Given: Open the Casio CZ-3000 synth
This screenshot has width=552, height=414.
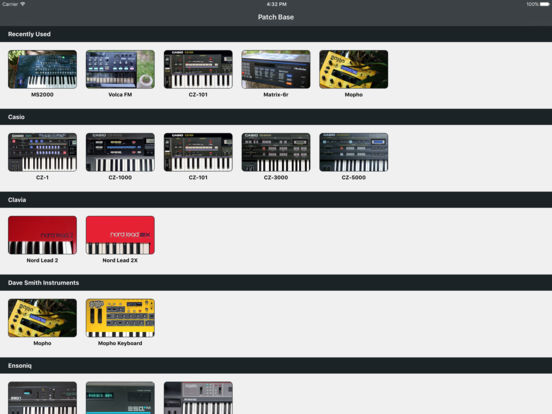Looking at the screenshot, I should 276,152.
